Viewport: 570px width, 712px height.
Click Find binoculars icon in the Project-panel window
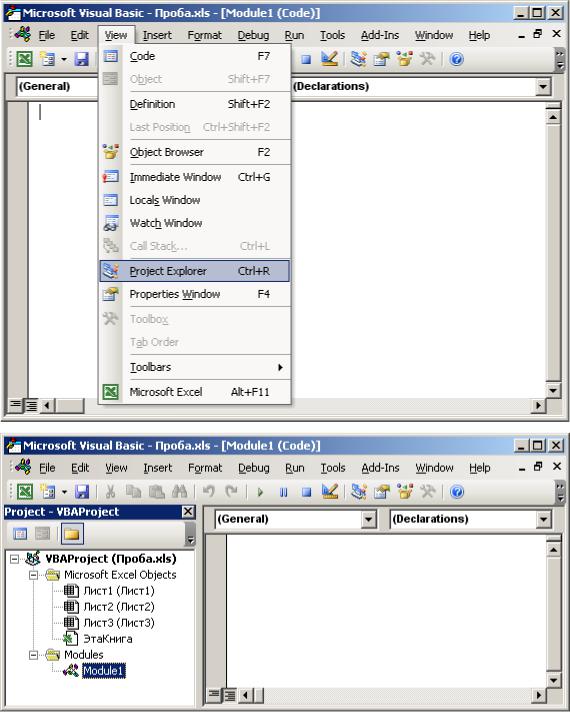pyautogui.click(x=180, y=492)
